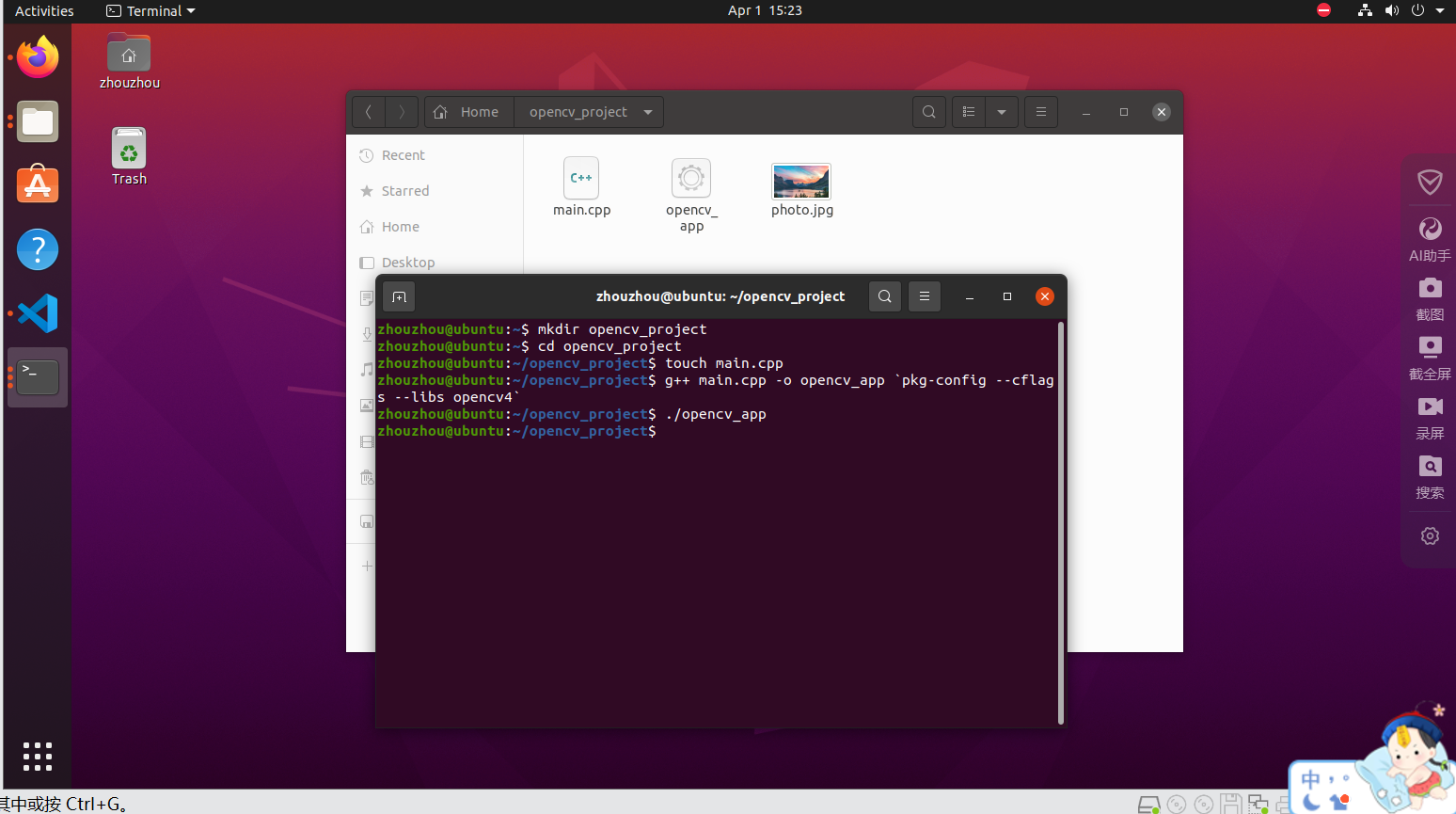The image size is (1456, 814).
Task: Open the photo.jpg thumbnail
Action: click(x=801, y=181)
